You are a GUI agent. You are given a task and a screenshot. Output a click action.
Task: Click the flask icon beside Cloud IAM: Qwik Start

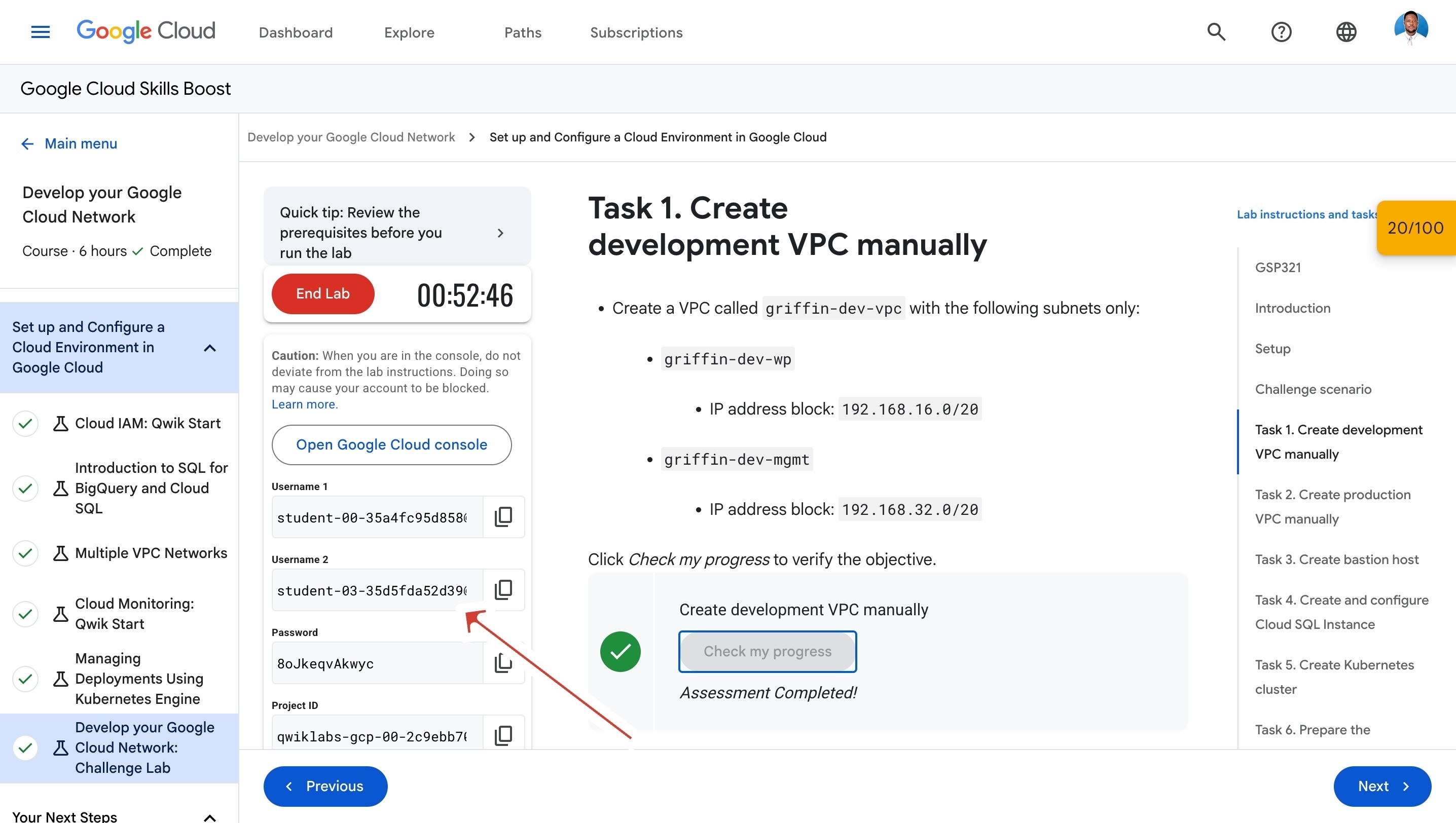coord(60,423)
